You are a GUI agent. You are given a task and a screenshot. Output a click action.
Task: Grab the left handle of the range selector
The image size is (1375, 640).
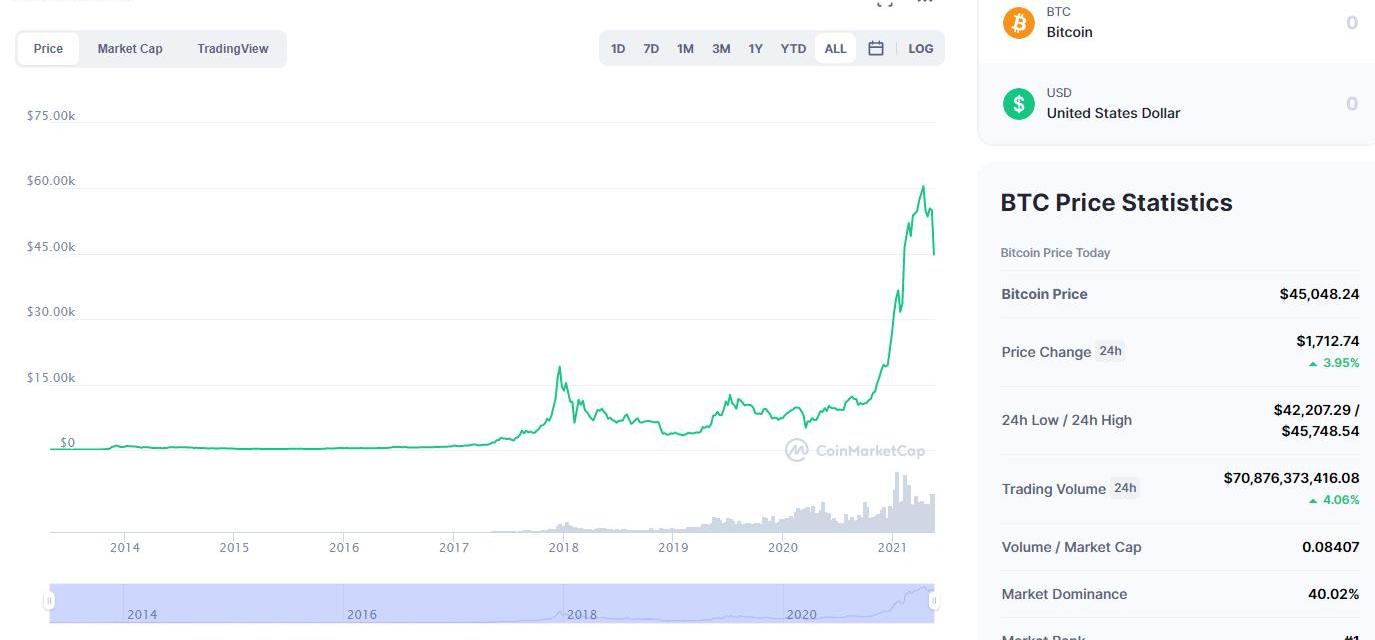49,601
